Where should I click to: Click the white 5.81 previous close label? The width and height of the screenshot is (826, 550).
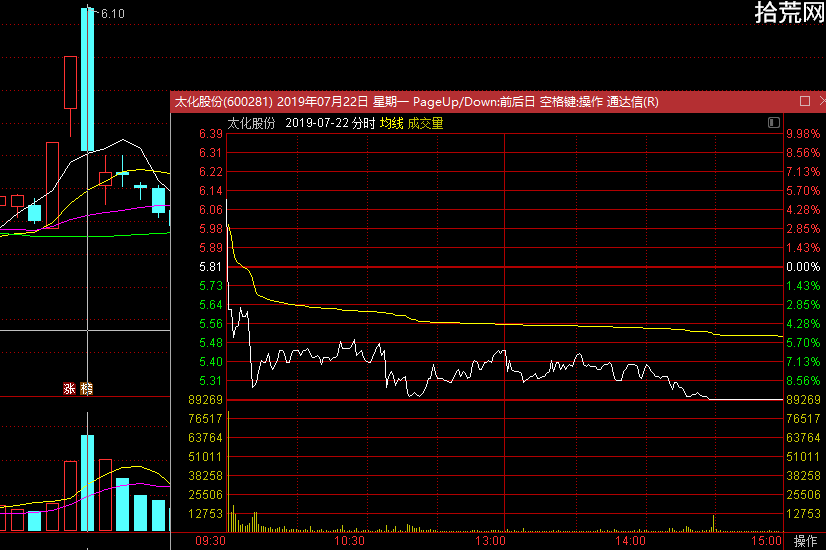(211, 267)
